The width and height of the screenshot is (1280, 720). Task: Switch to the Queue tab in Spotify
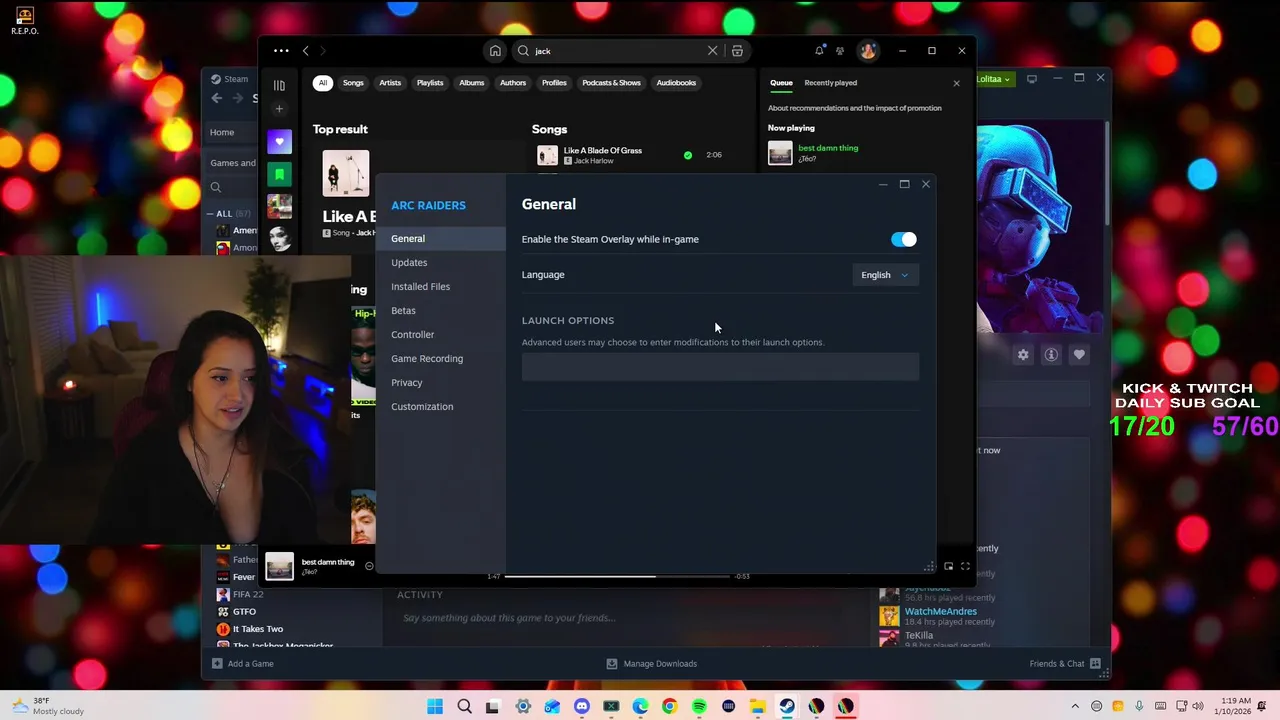click(x=781, y=83)
